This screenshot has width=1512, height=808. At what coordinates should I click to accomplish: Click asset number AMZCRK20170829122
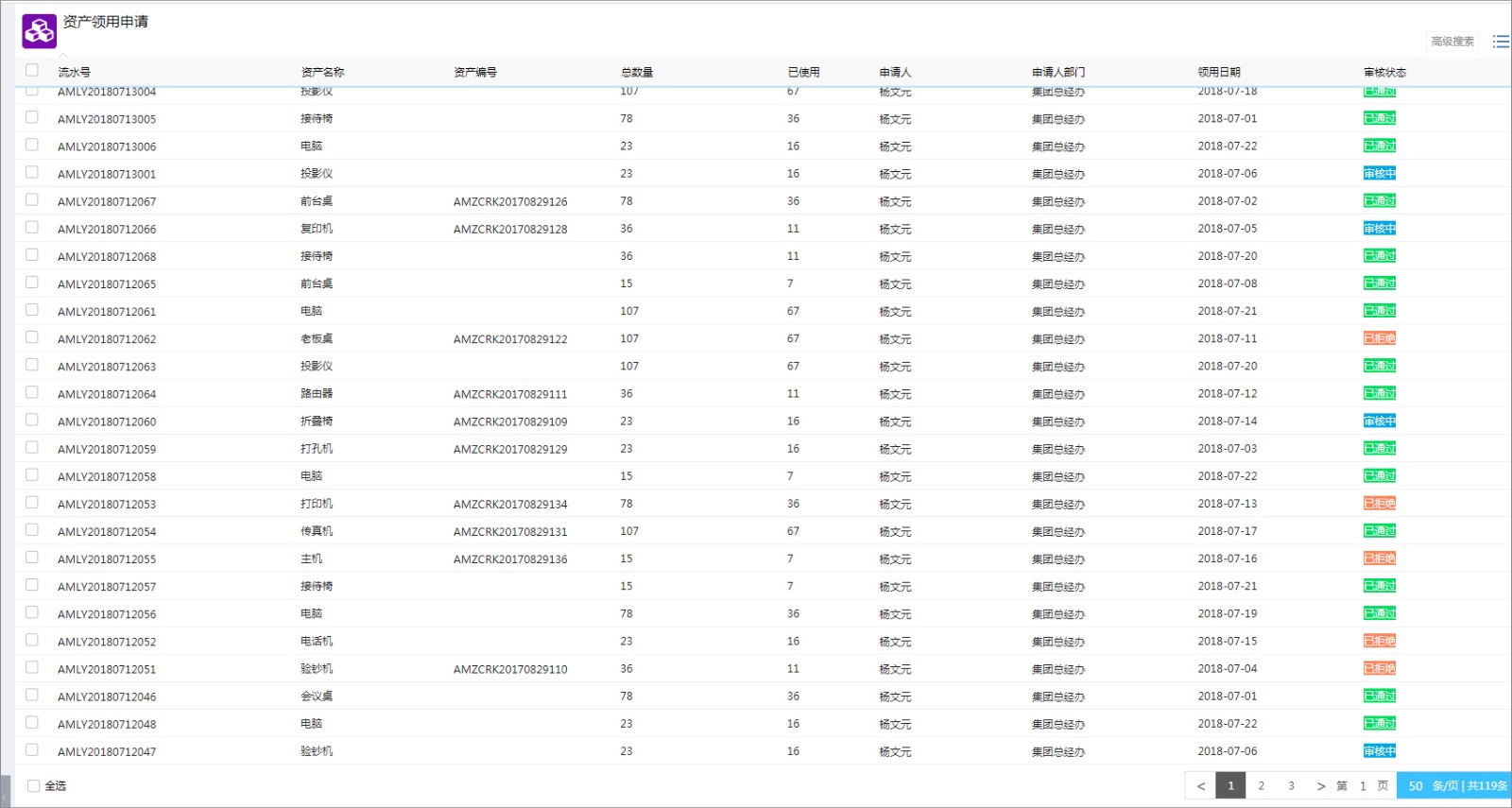510,339
